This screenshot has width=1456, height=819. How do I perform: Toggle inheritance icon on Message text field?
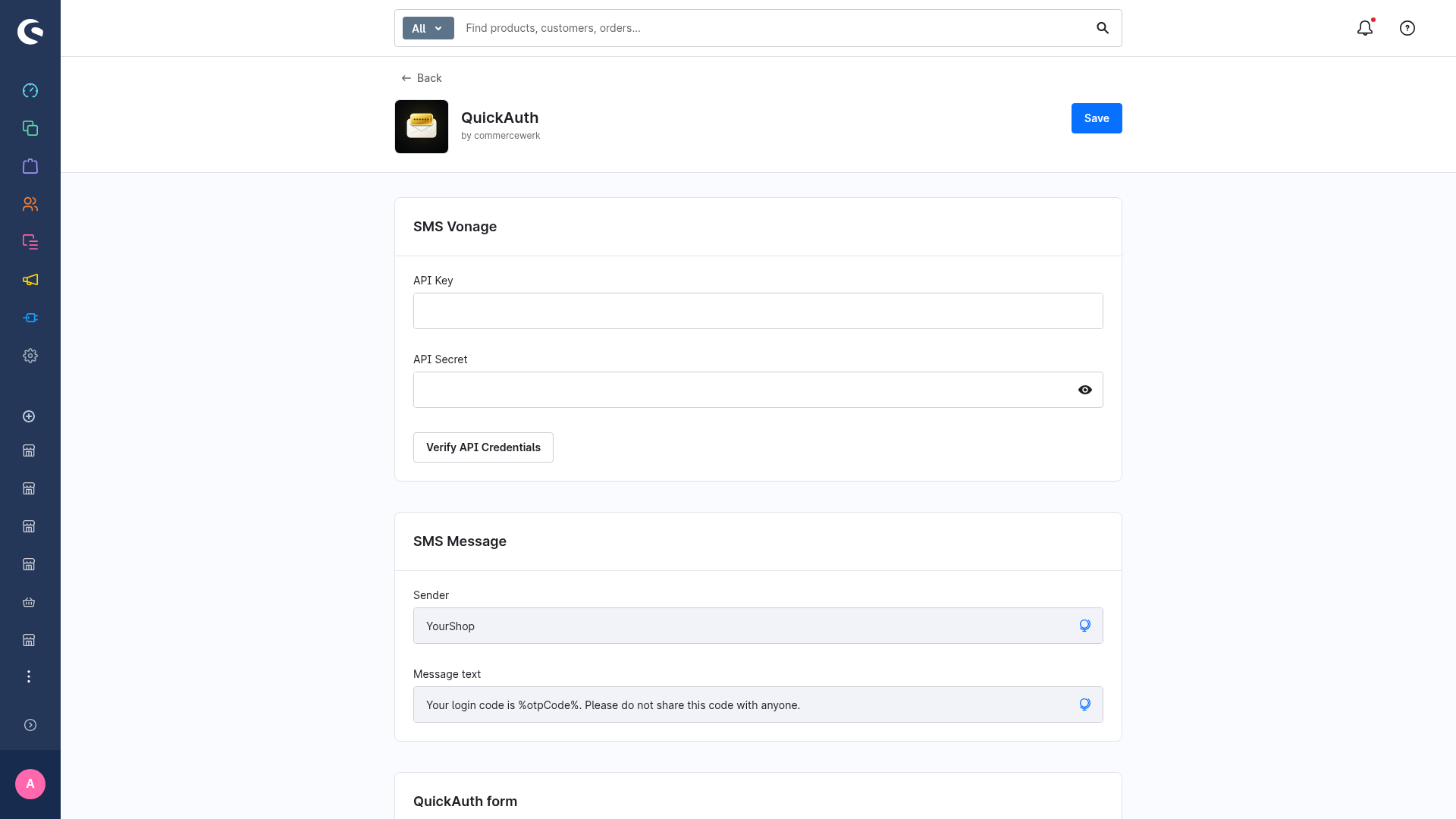(1085, 704)
